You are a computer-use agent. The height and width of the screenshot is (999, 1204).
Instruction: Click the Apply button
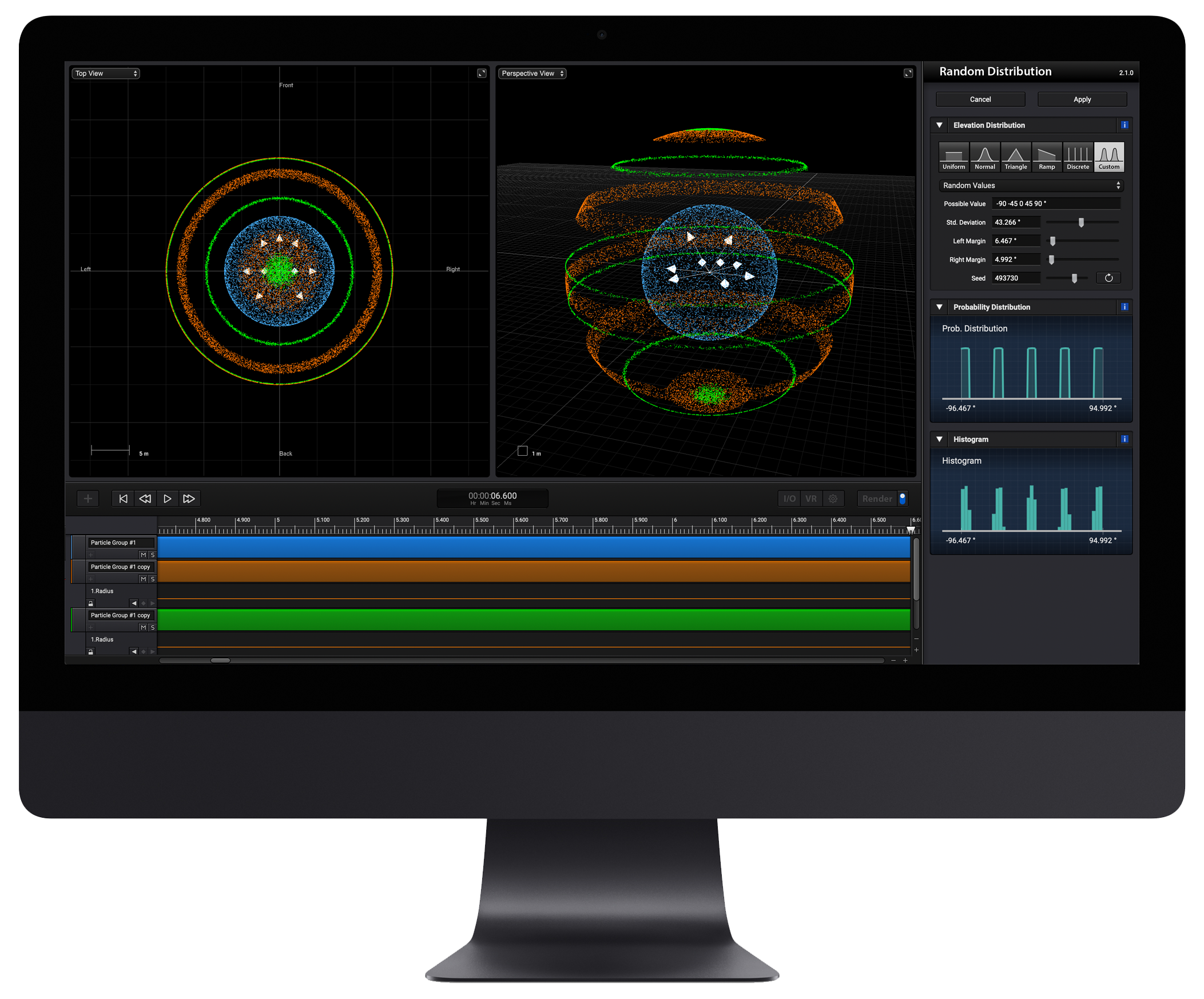1082,99
